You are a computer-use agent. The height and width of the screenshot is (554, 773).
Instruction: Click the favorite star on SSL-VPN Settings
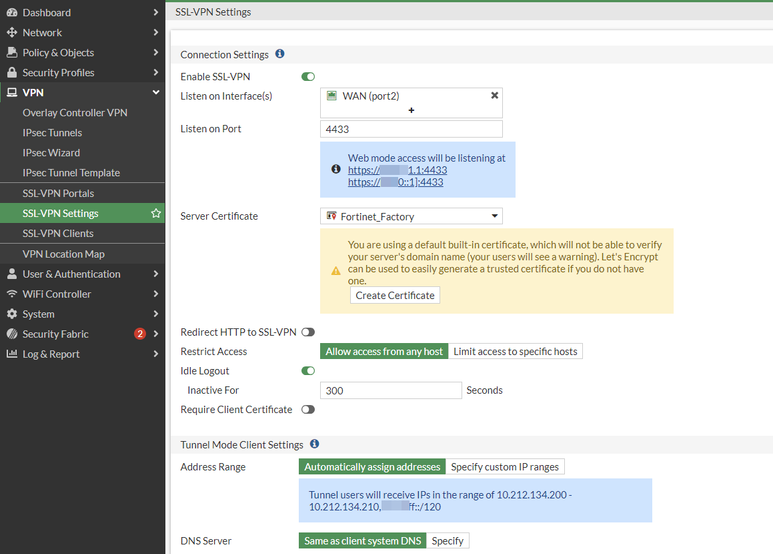(x=156, y=213)
